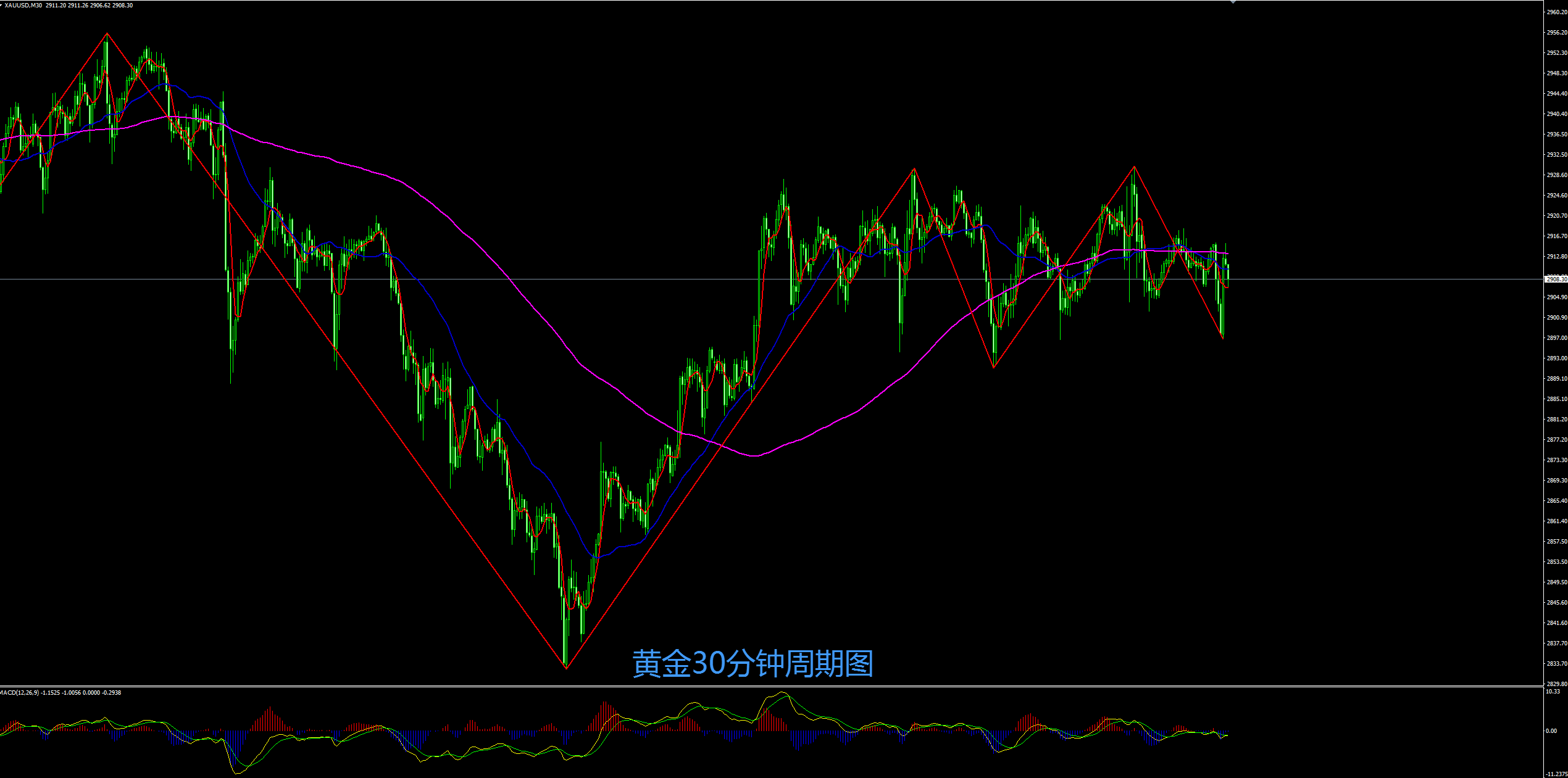The height and width of the screenshot is (778, 1568).
Task: Click price scale value 2829.80
Action: 1557,684
